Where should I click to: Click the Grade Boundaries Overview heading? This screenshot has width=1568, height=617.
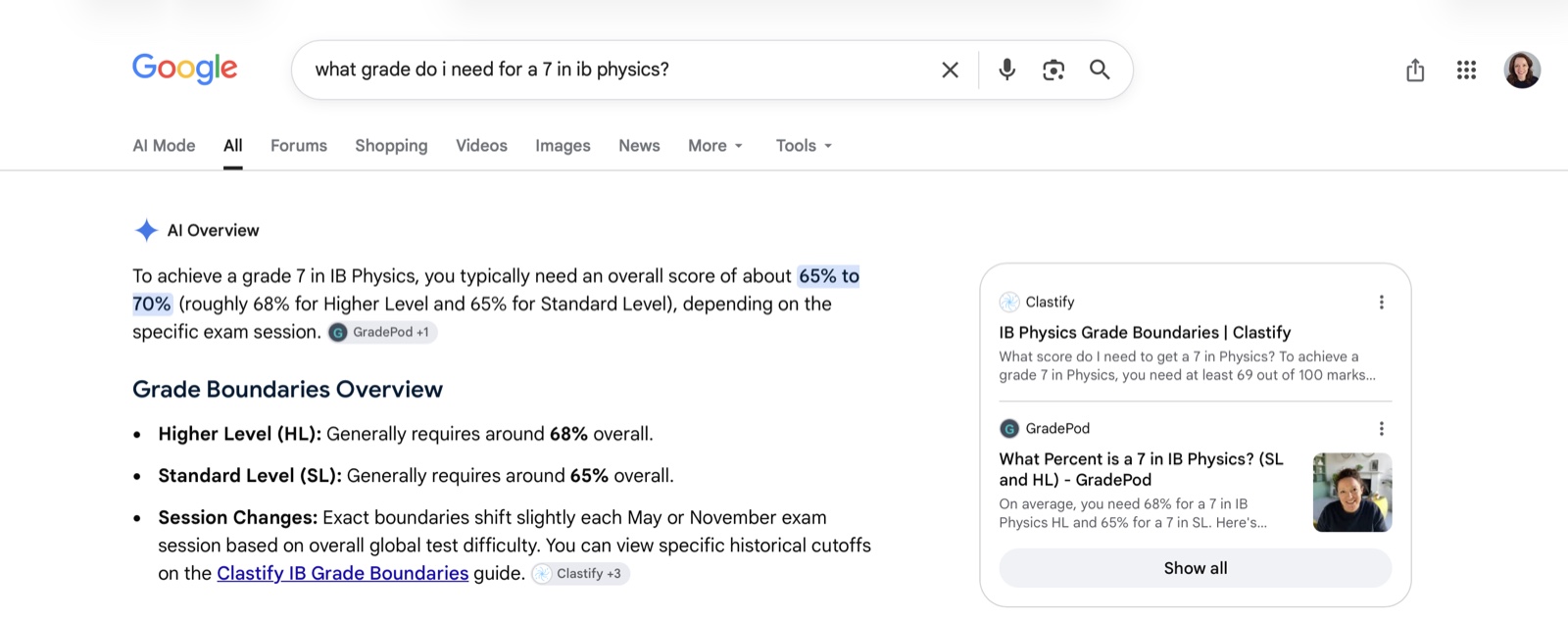click(x=287, y=389)
